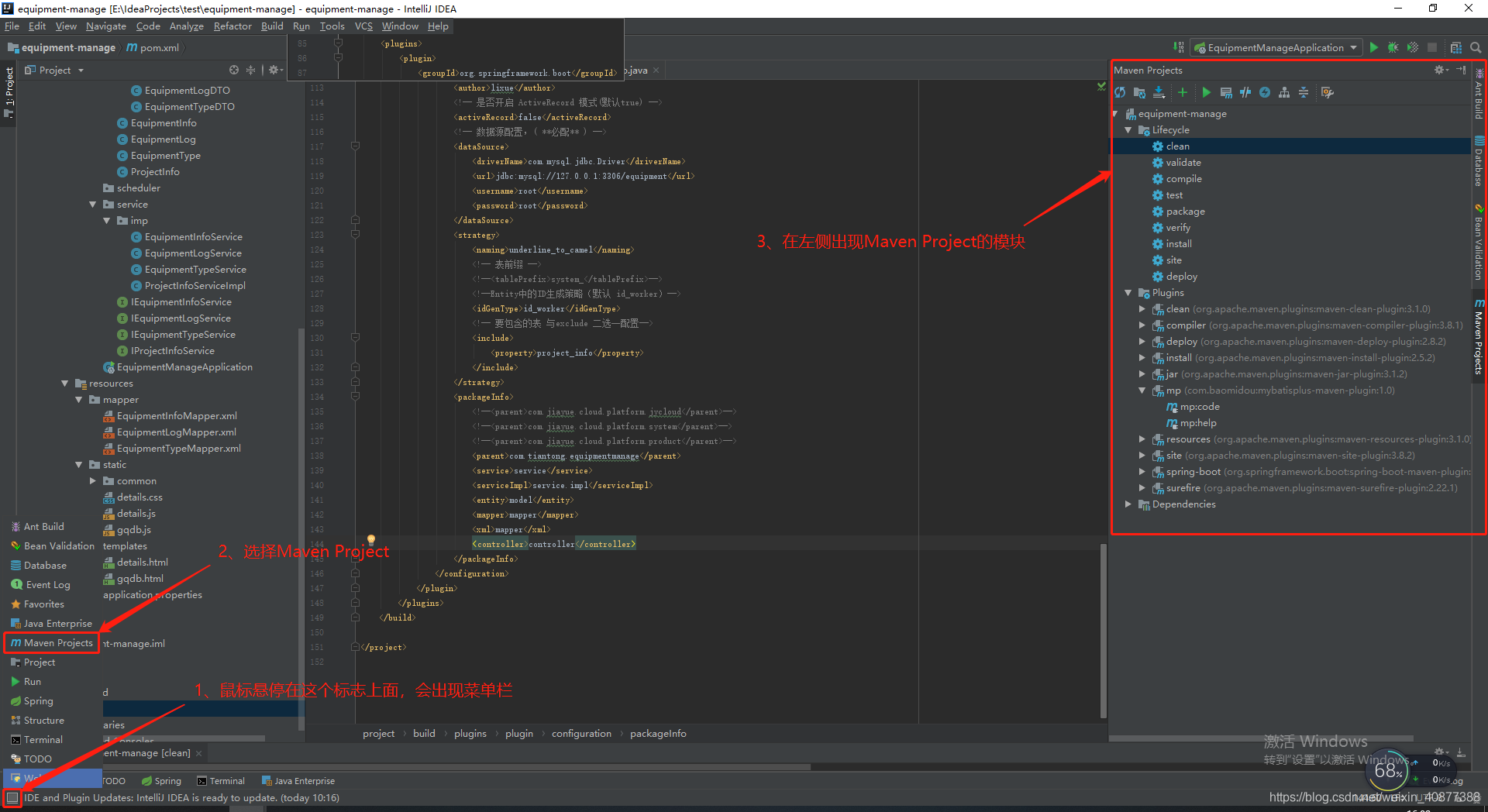Click the Stop button in main toolbar
The height and width of the screenshot is (812, 1488).
point(1432,47)
